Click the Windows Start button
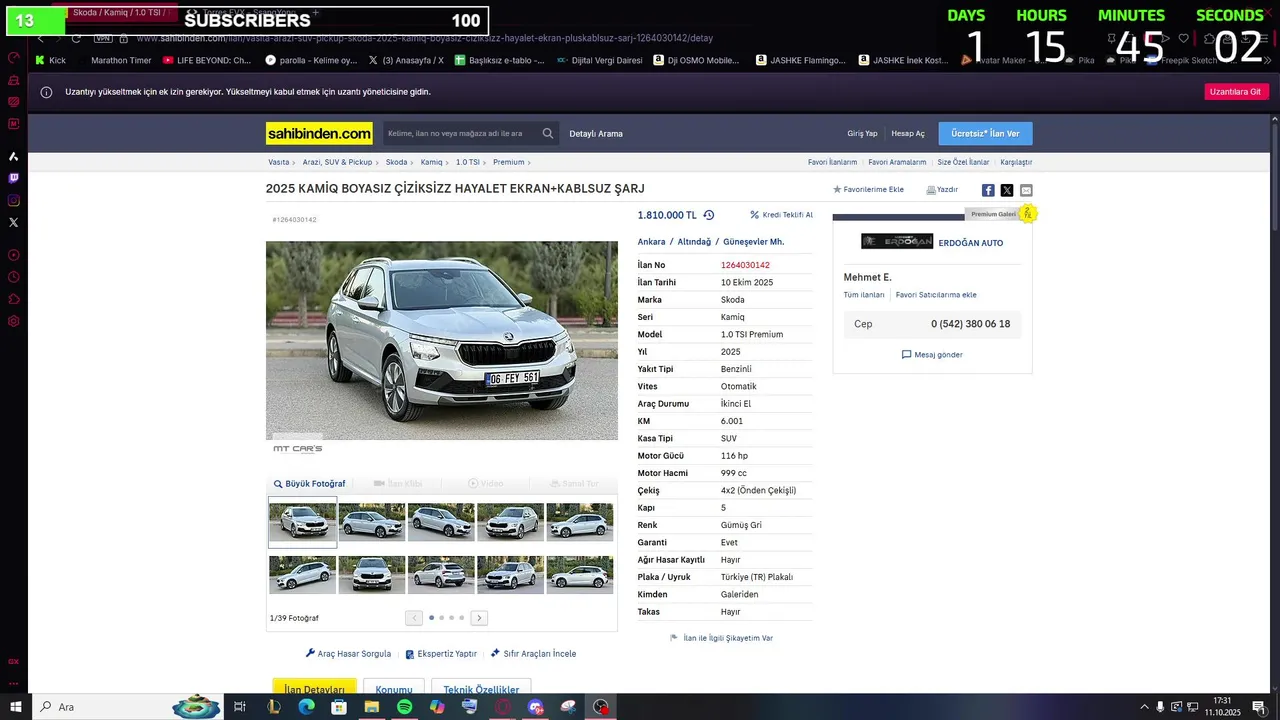Image resolution: width=1280 pixels, height=720 pixels. 15,707
